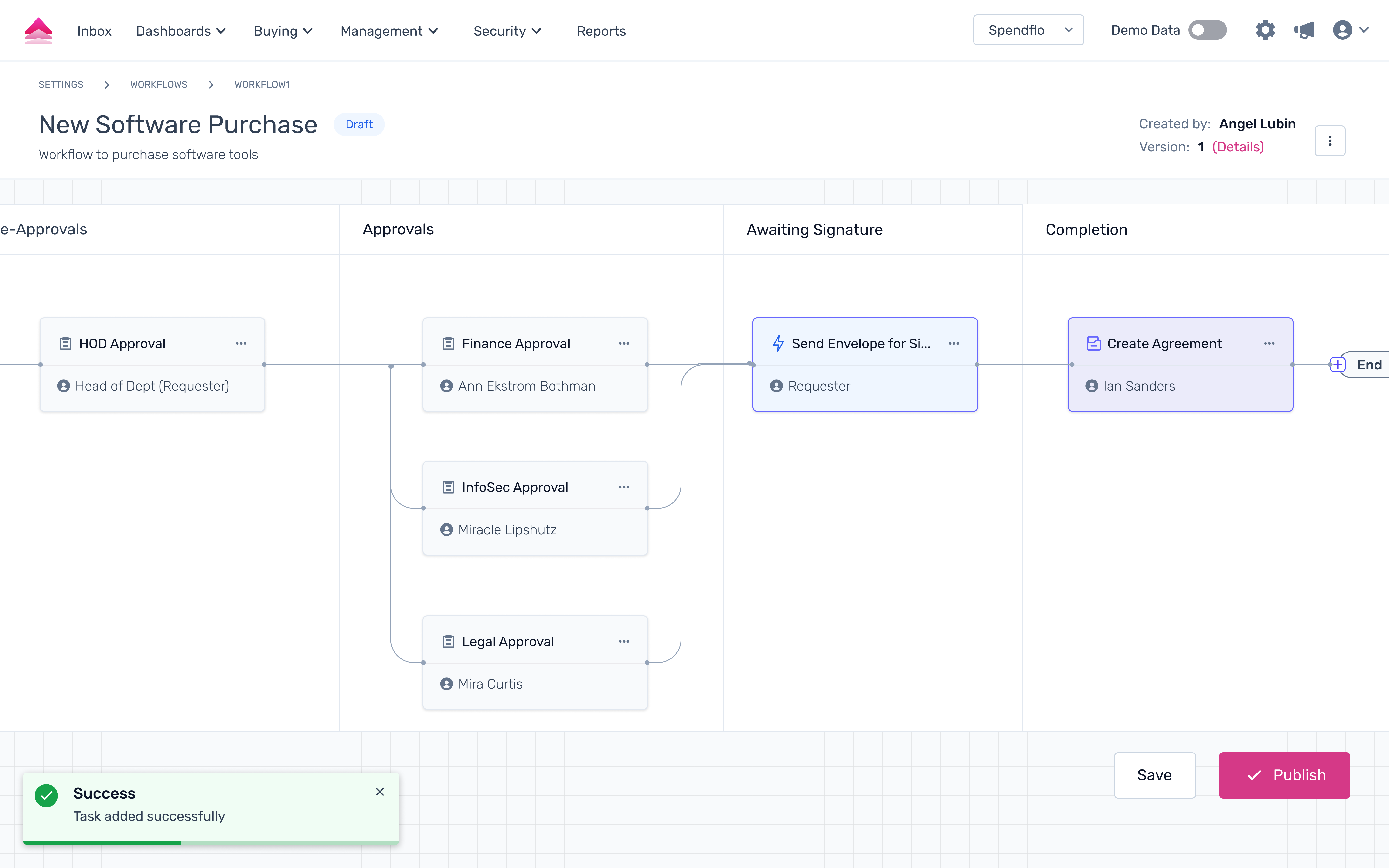
Task: Open Create Agreement task options
Action: coord(1269,343)
